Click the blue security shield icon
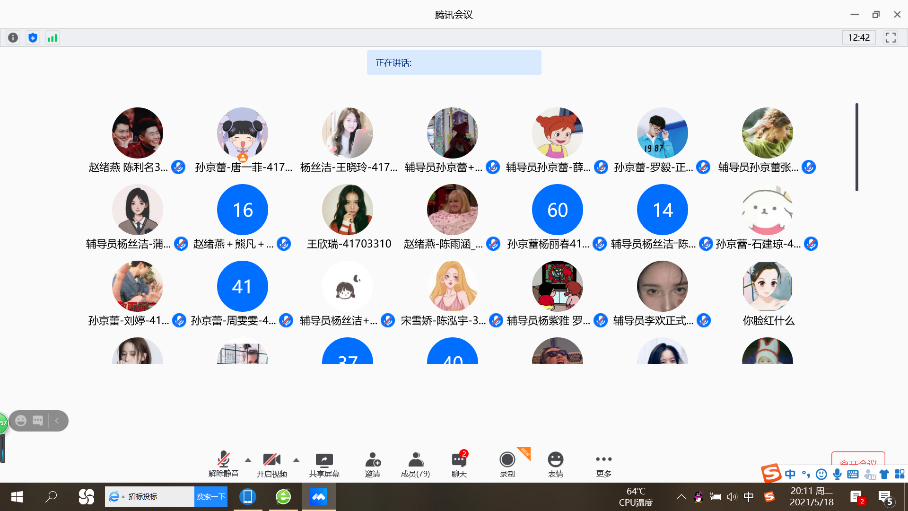 click(x=33, y=37)
